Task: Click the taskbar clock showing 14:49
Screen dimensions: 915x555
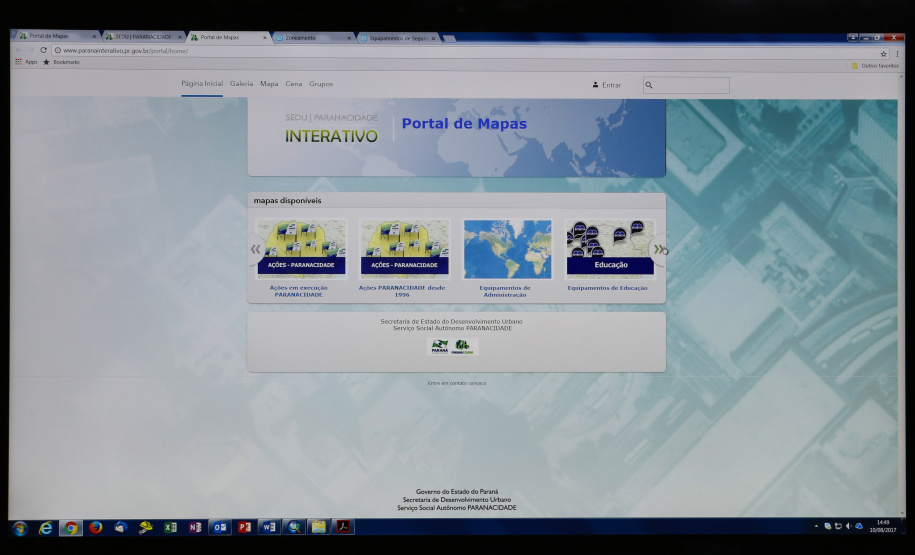Action: click(882, 526)
